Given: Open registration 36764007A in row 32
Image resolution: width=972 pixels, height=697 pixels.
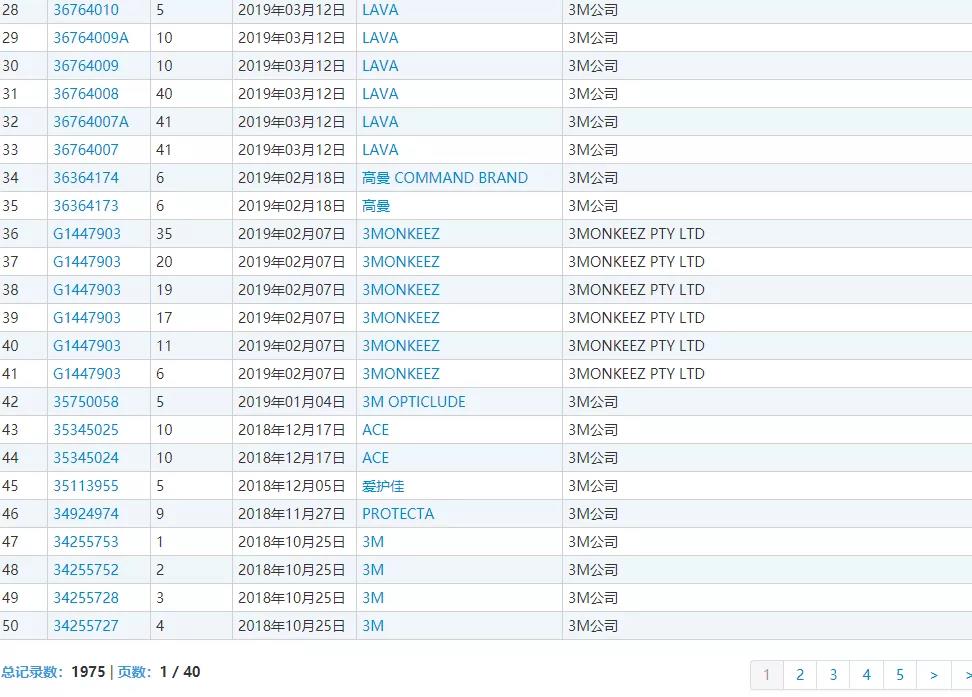Looking at the screenshot, I should pos(91,122).
